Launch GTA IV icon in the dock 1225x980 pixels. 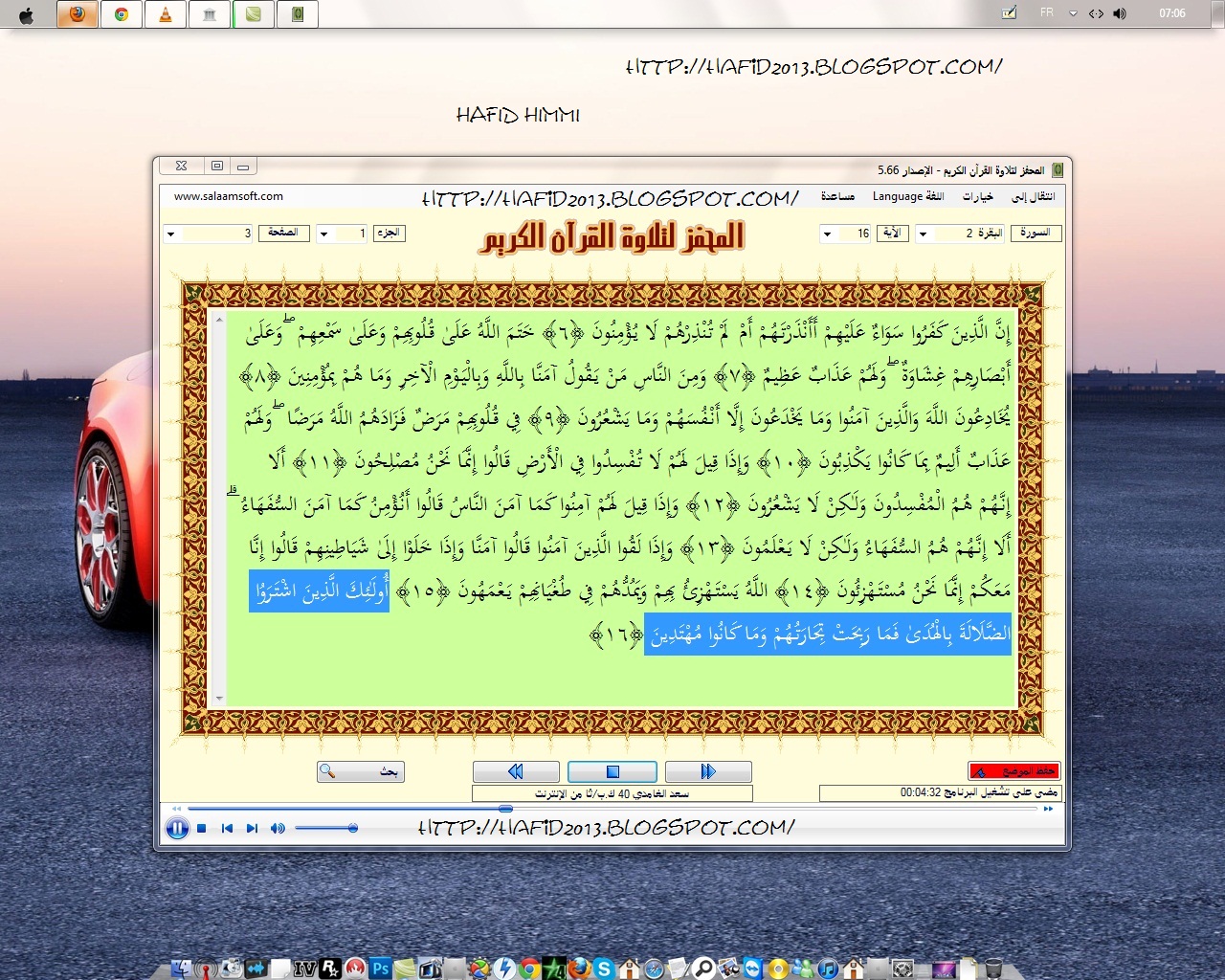306,969
